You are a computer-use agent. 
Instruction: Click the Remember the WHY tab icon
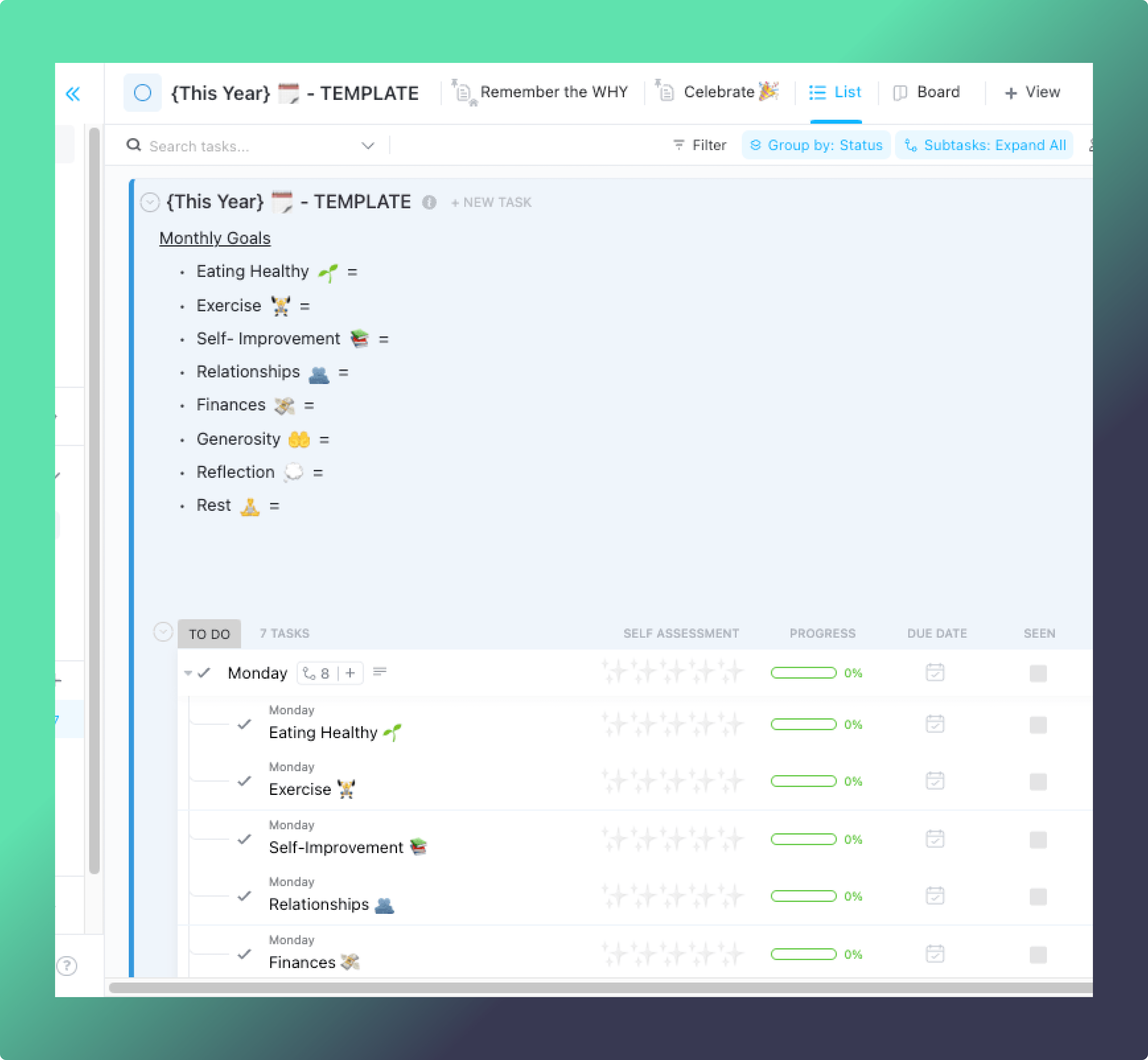[463, 92]
